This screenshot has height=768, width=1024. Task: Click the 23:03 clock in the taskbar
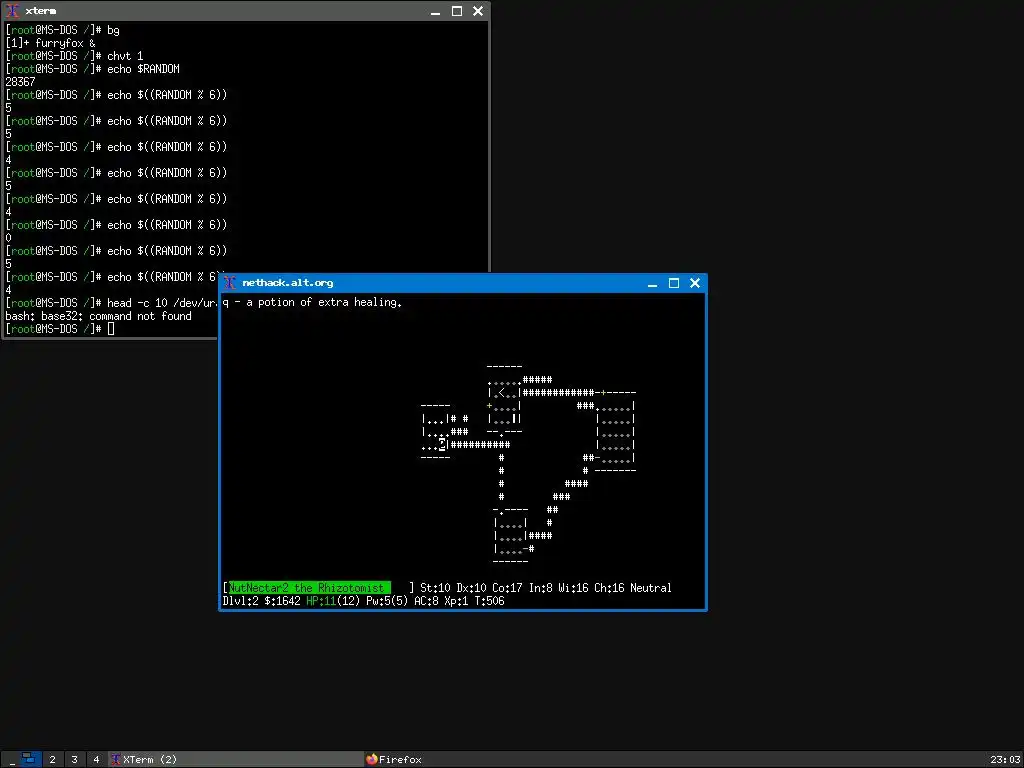tap(1004, 760)
